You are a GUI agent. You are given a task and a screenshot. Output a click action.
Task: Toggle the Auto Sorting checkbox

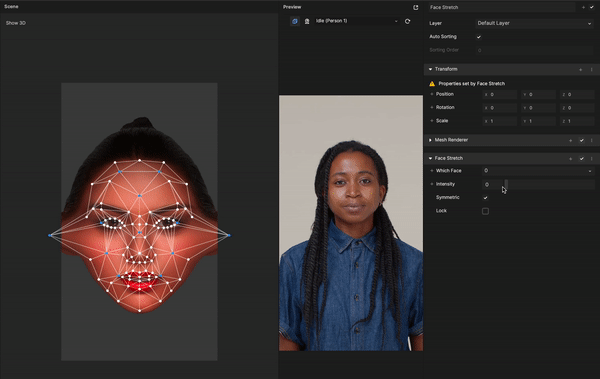(x=479, y=37)
